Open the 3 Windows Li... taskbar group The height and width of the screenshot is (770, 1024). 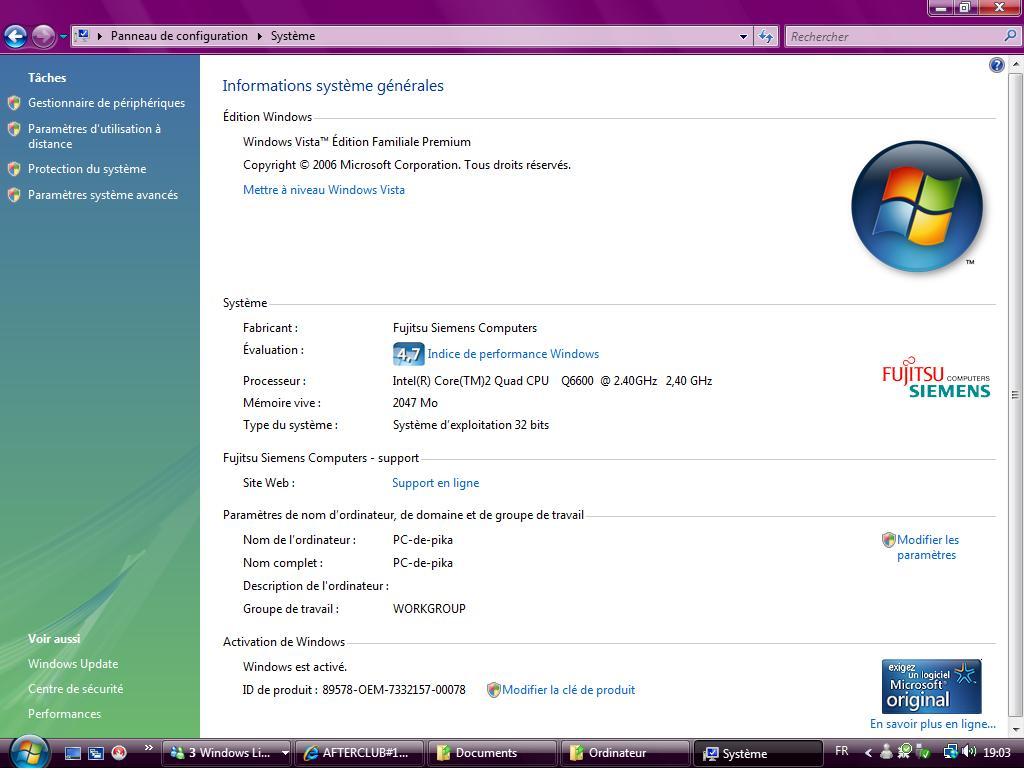click(x=226, y=754)
